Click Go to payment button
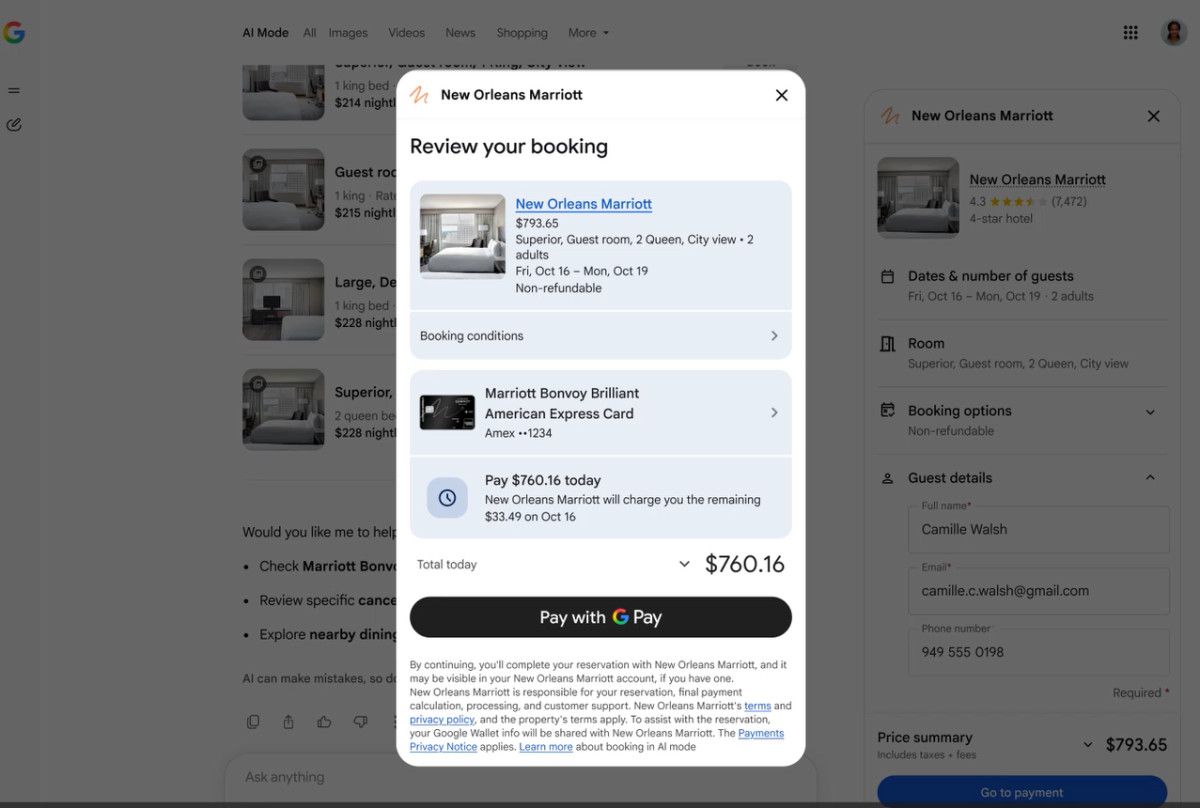The width and height of the screenshot is (1200, 808). coord(1022,791)
